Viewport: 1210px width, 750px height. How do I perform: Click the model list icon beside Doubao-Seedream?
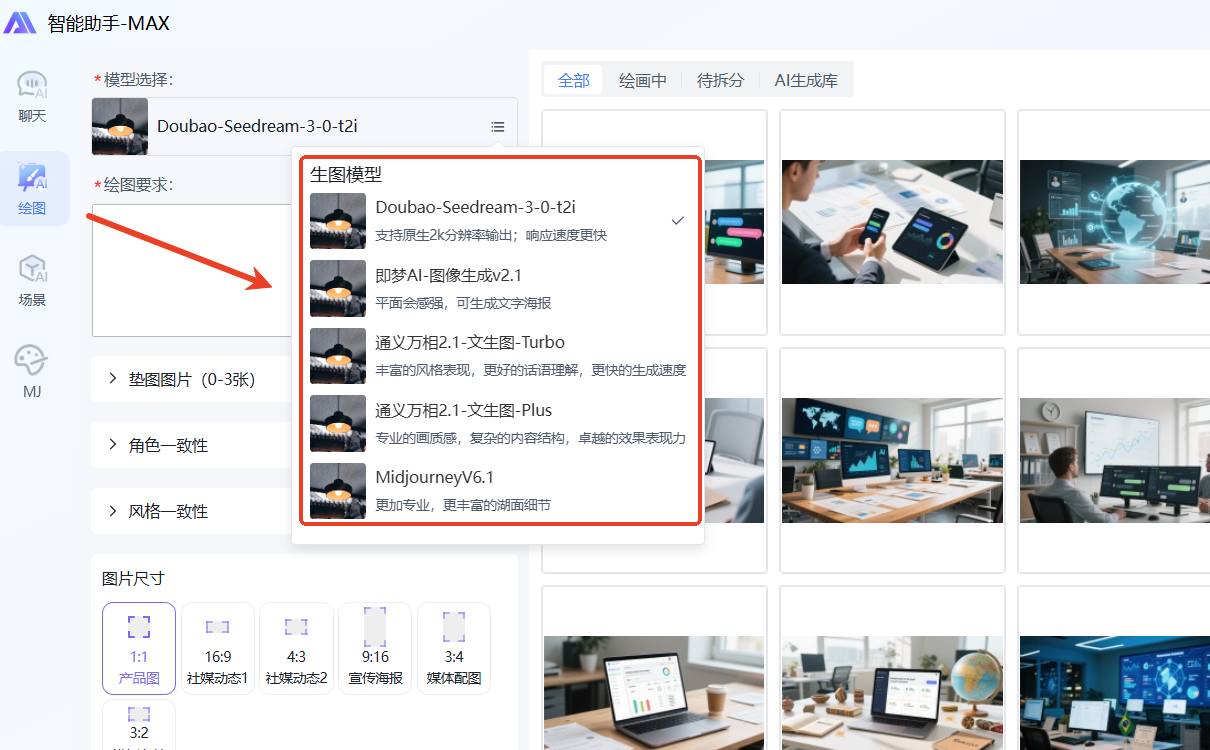497,127
